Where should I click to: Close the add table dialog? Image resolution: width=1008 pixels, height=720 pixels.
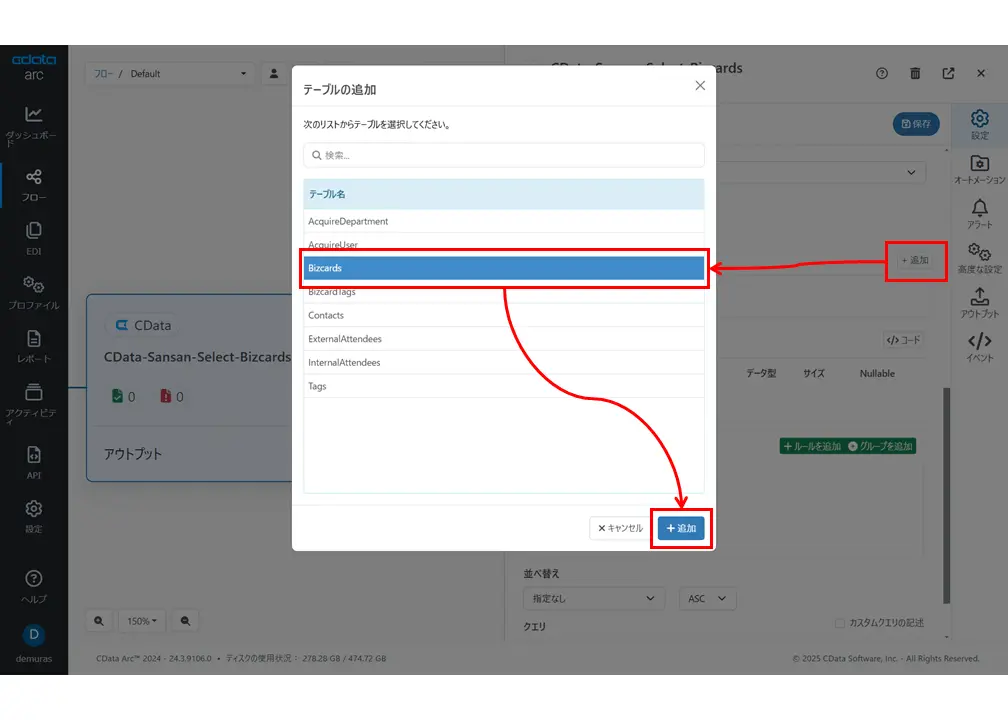(700, 86)
